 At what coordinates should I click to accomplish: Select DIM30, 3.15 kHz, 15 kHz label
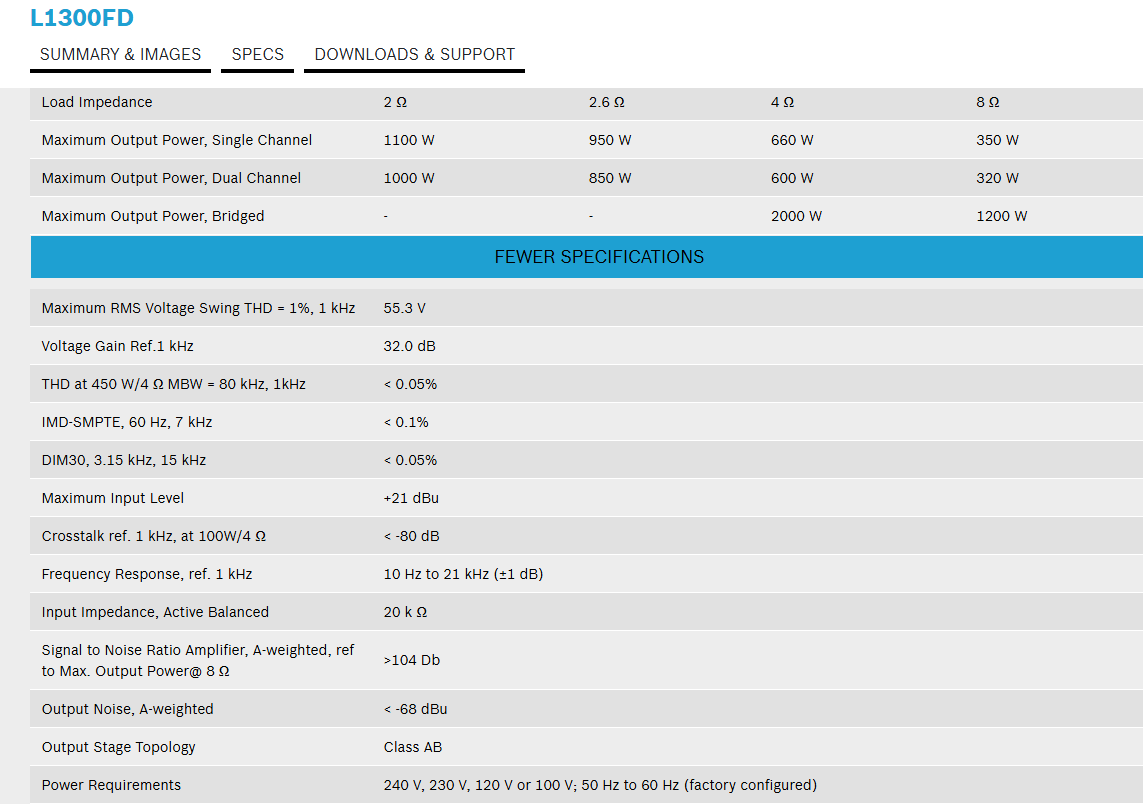click(x=124, y=459)
